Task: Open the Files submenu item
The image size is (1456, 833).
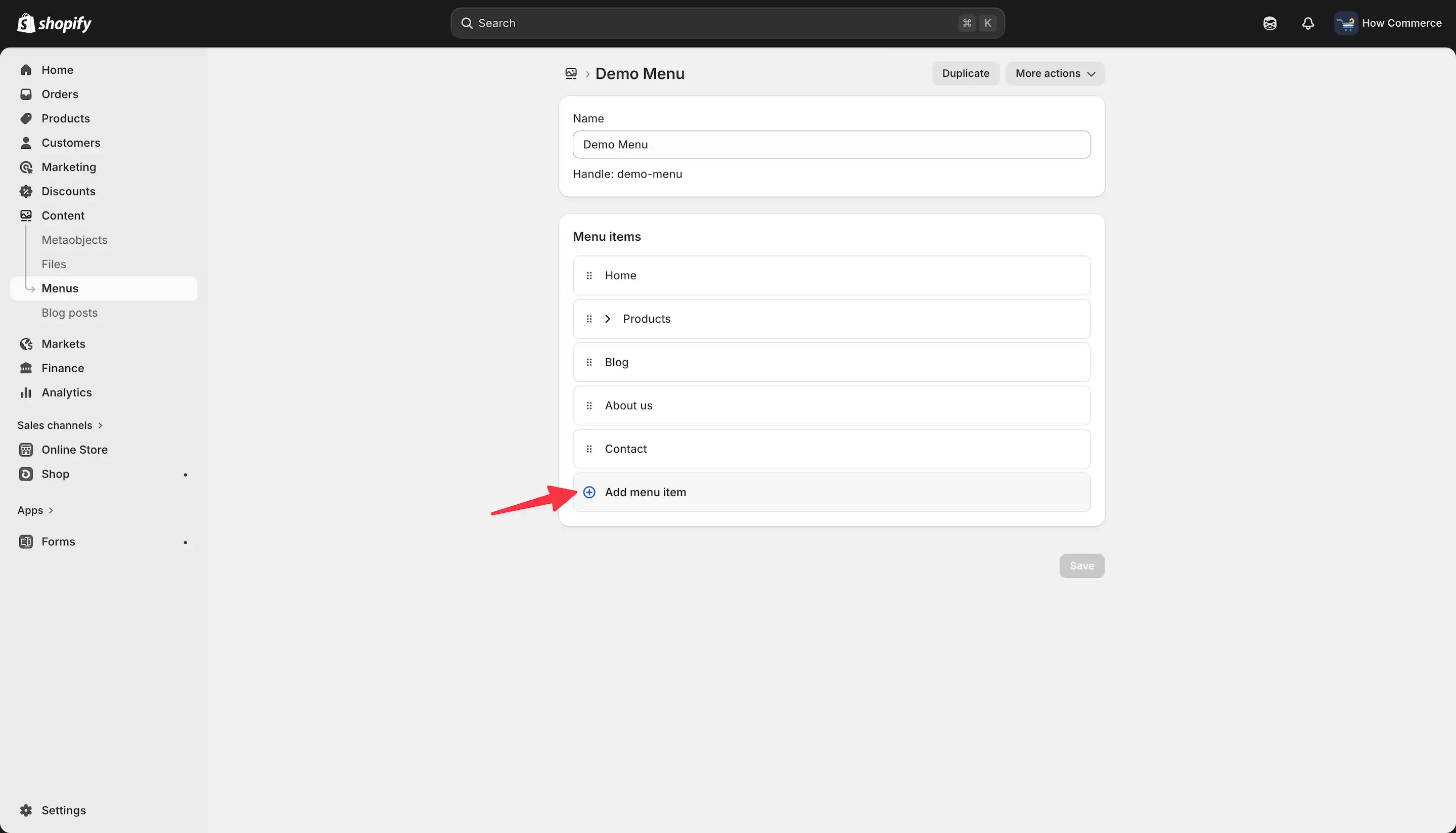Action: (x=54, y=264)
